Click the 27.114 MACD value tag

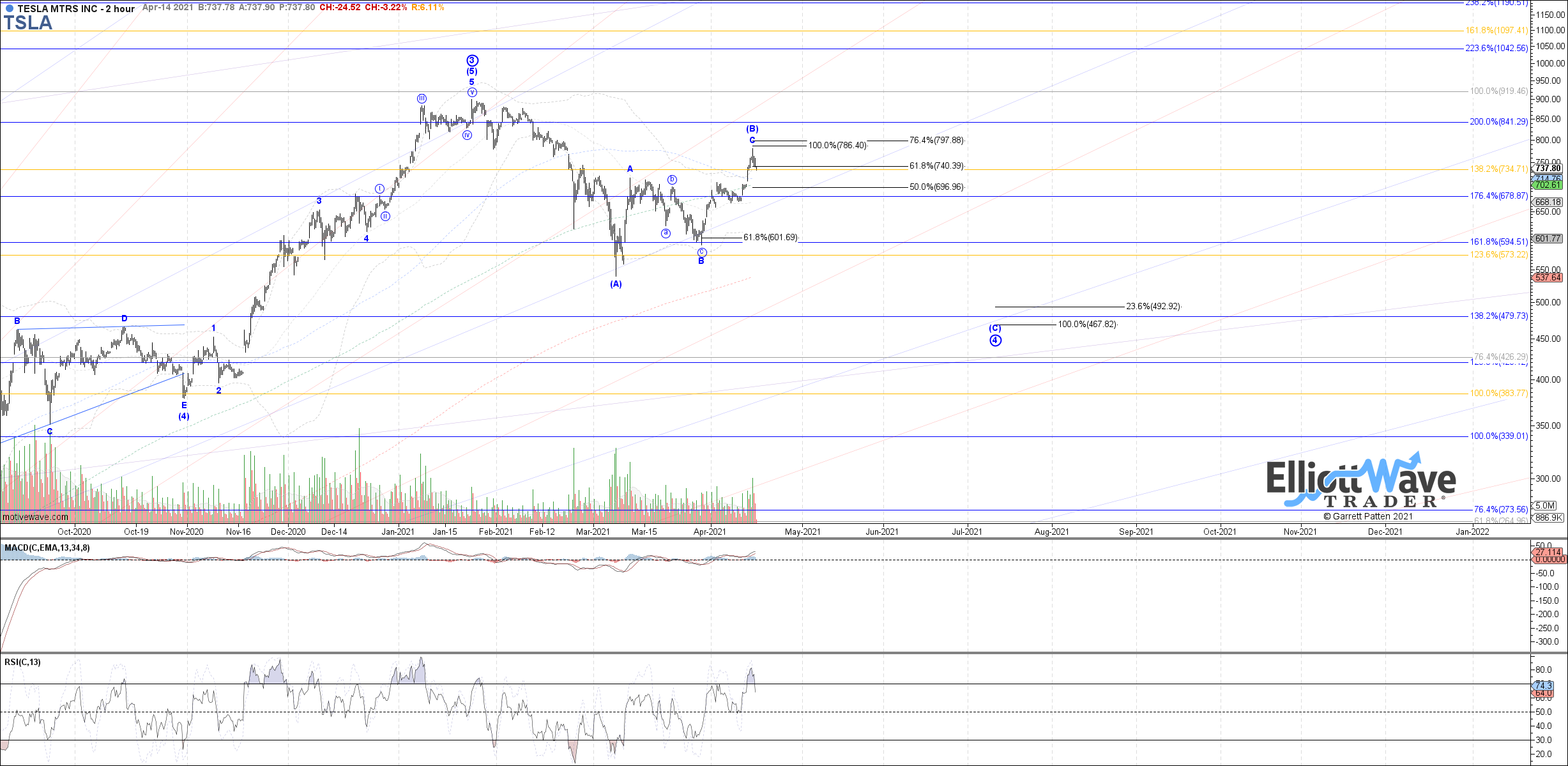[1548, 552]
